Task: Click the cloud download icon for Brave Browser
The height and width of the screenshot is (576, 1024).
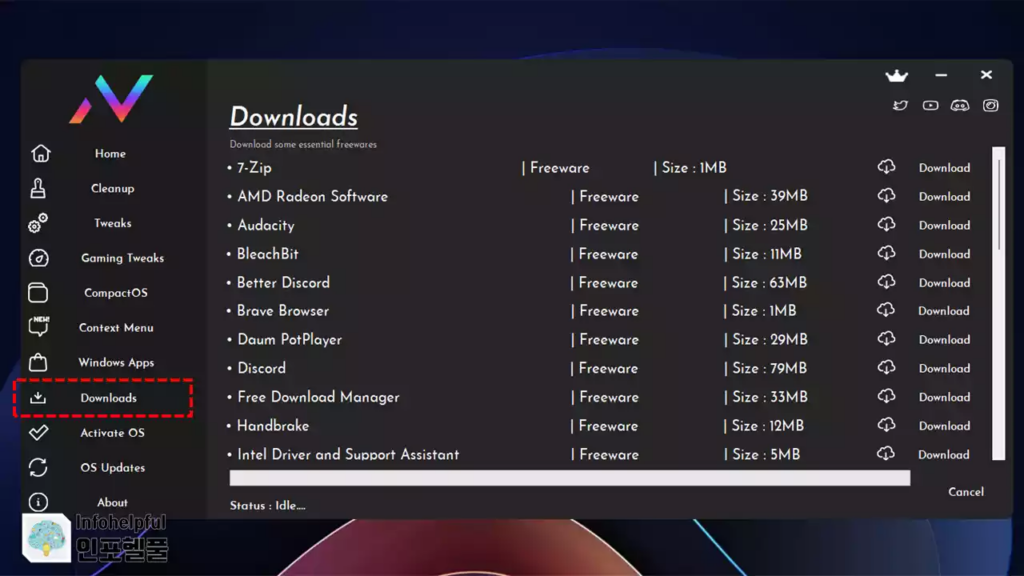Action: click(886, 310)
